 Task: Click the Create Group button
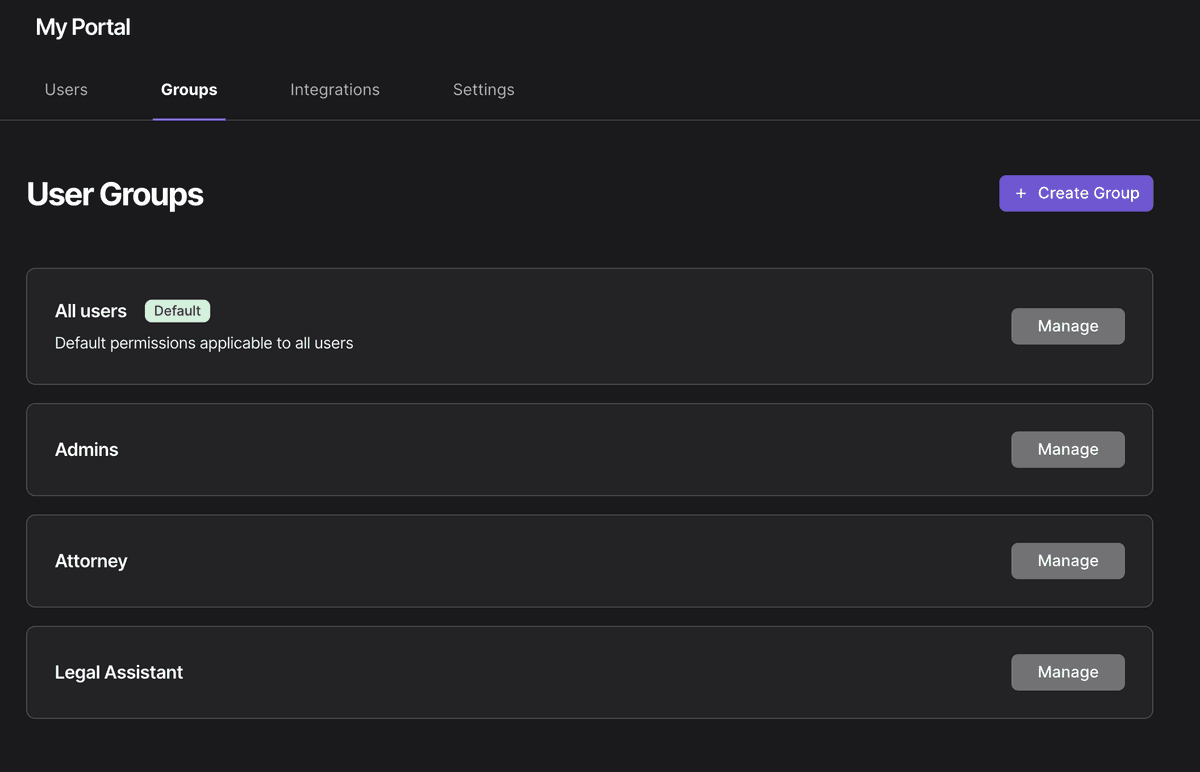click(1076, 193)
